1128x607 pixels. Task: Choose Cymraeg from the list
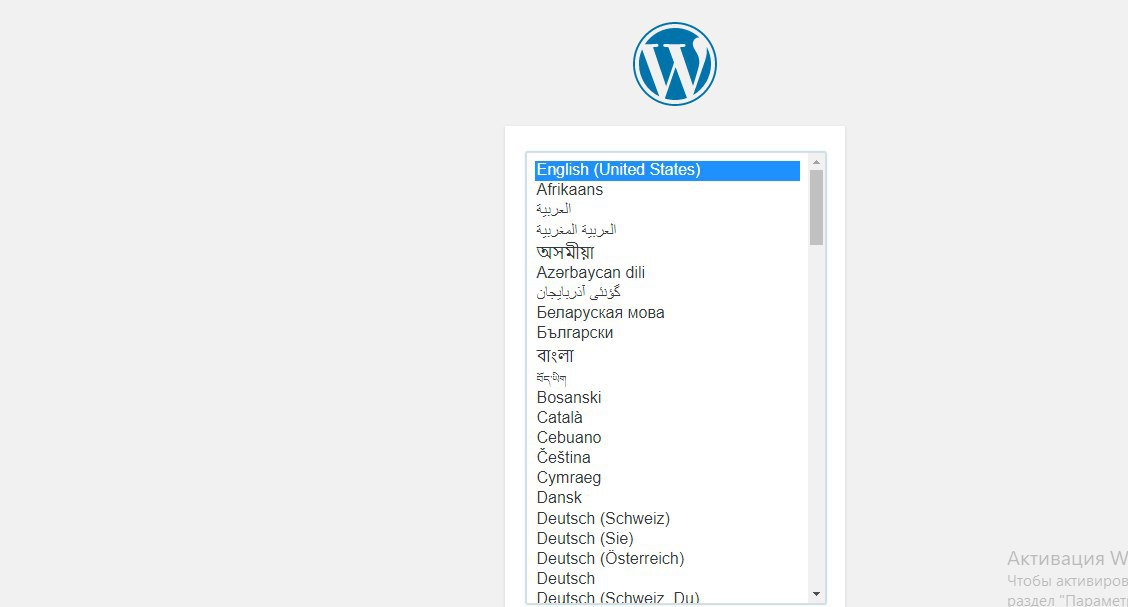coord(667,478)
